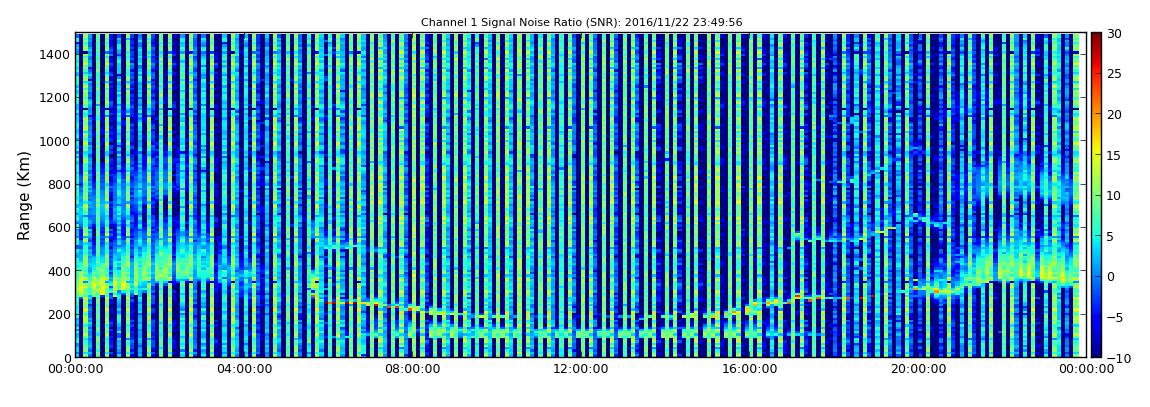This screenshot has width=1150, height=407.
Task: Click the y-axis tick label 1400
Action: click(56, 54)
